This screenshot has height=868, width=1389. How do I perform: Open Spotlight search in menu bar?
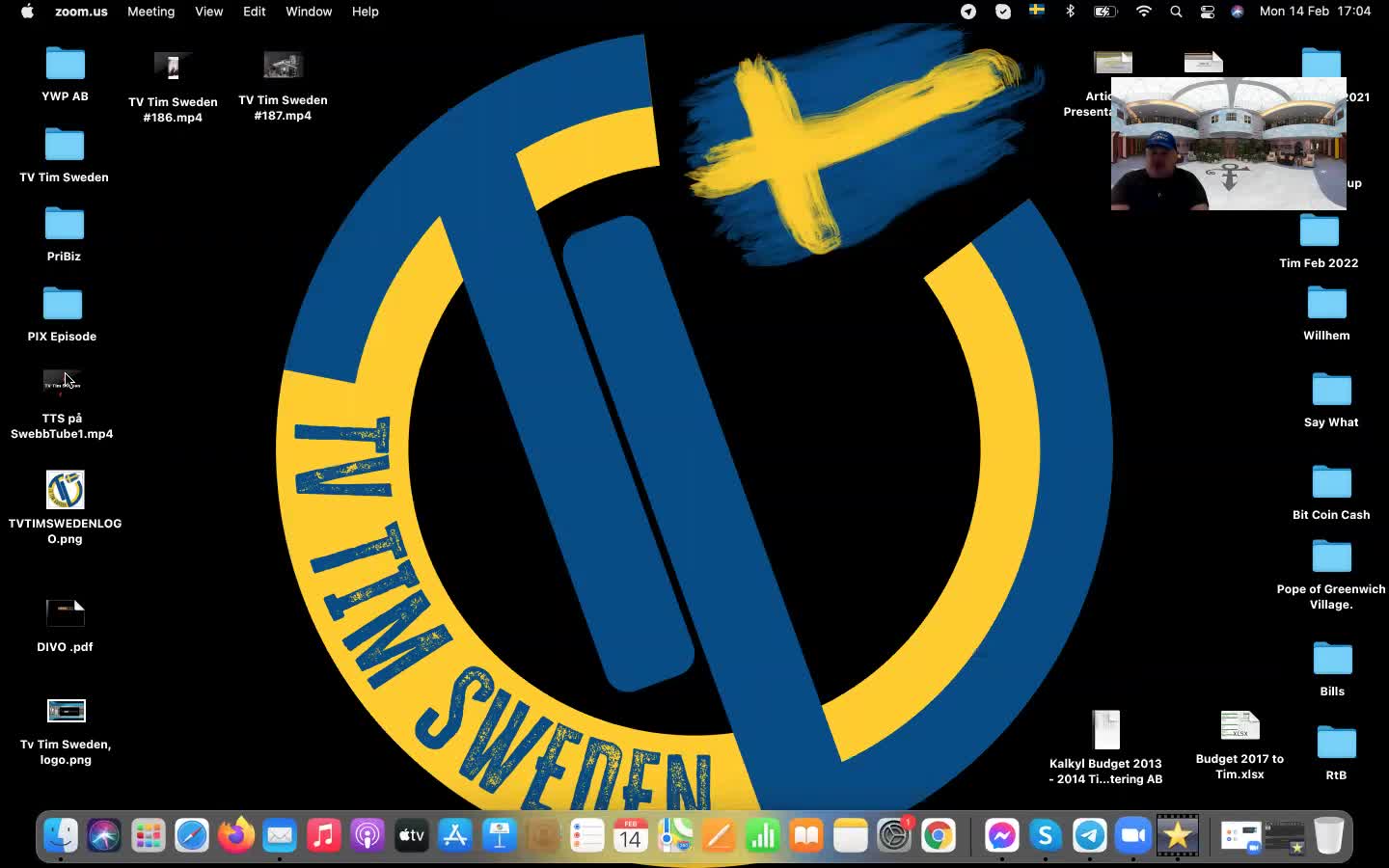pyautogui.click(x=1176, y=12)
